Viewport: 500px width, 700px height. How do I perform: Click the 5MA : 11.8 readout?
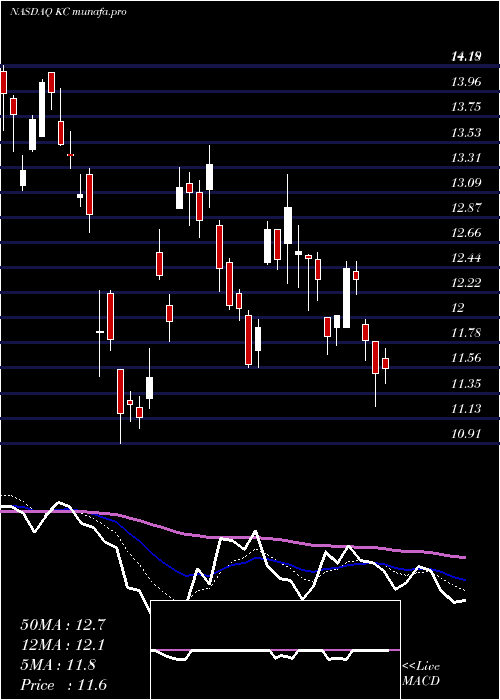tap(58, 665)
